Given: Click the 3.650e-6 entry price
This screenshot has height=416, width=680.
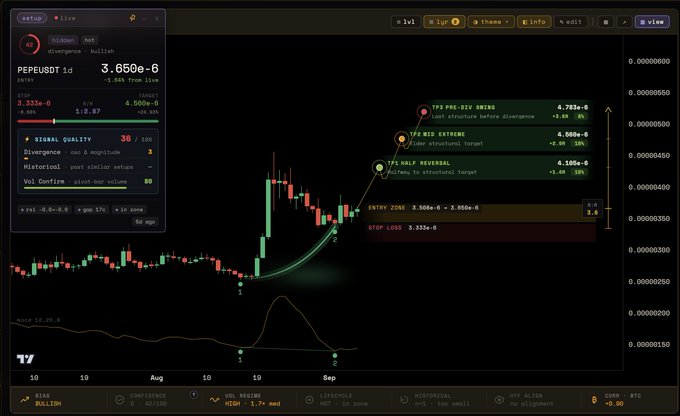Looking at the screenshot, I should tap(130, 69).
